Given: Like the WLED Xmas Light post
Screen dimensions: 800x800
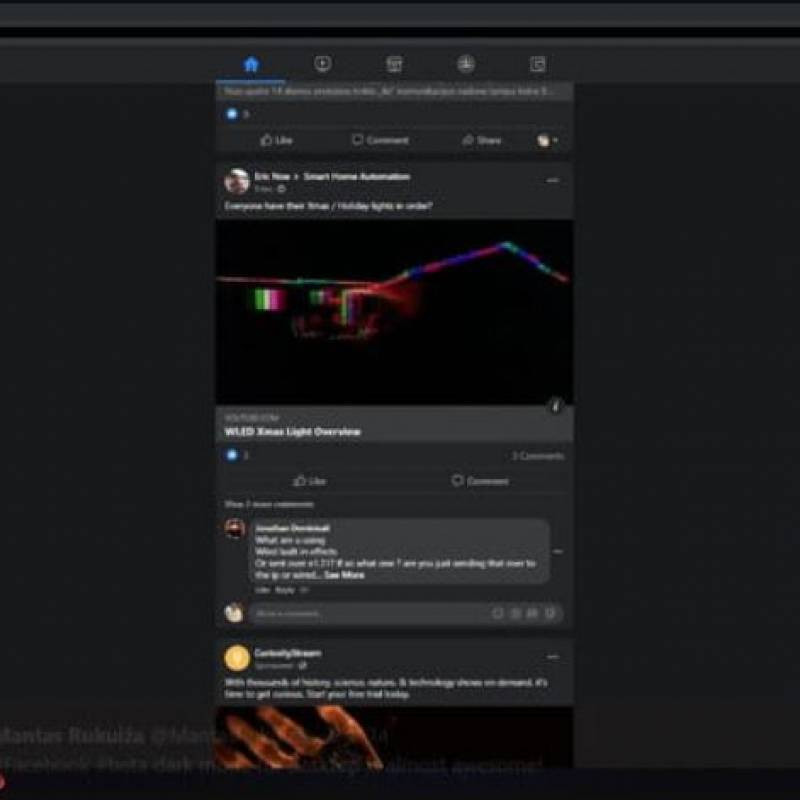Looking at the screenshot, I should click(x=309, y=481).
